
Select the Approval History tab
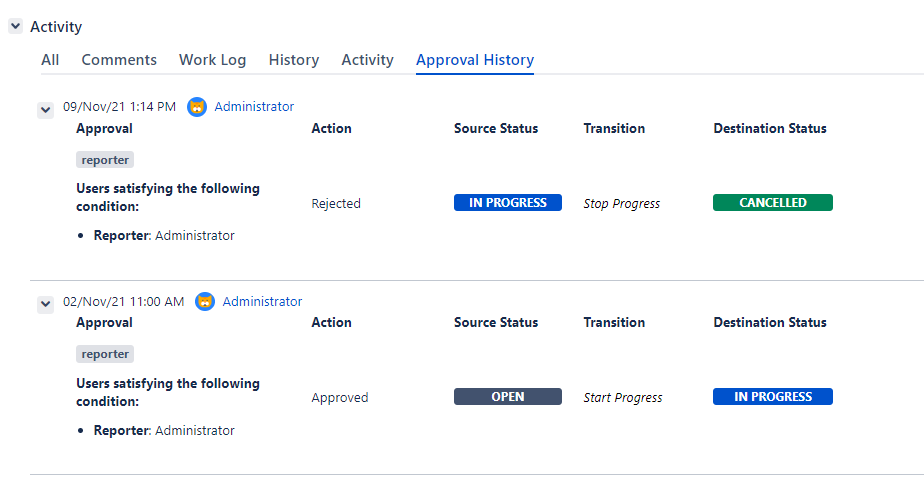[x=475, y=60]
